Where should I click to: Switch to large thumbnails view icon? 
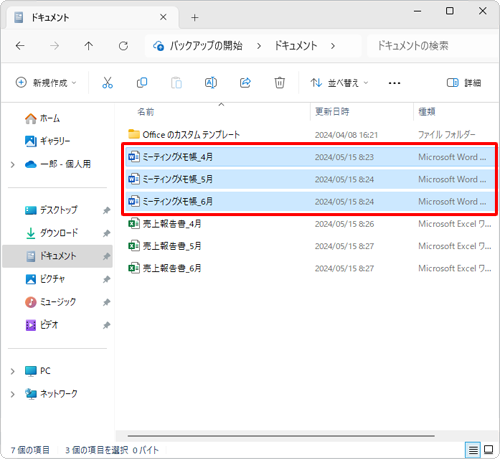click(x=489, y=450)
